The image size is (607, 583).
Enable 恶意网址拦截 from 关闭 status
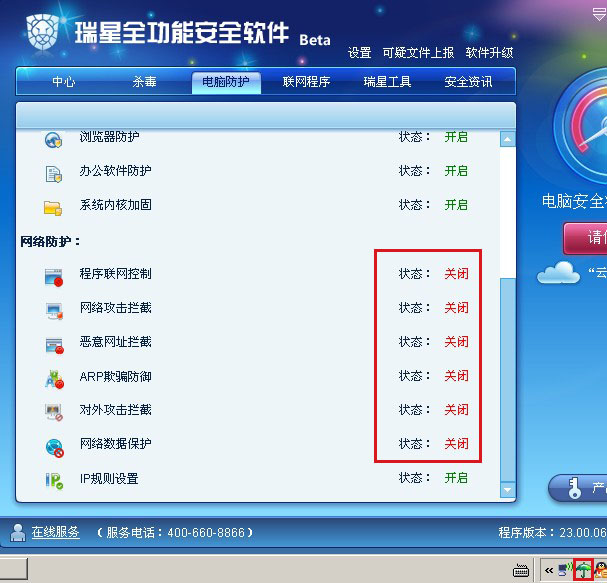pyautogui.click(x=456, y=342)
